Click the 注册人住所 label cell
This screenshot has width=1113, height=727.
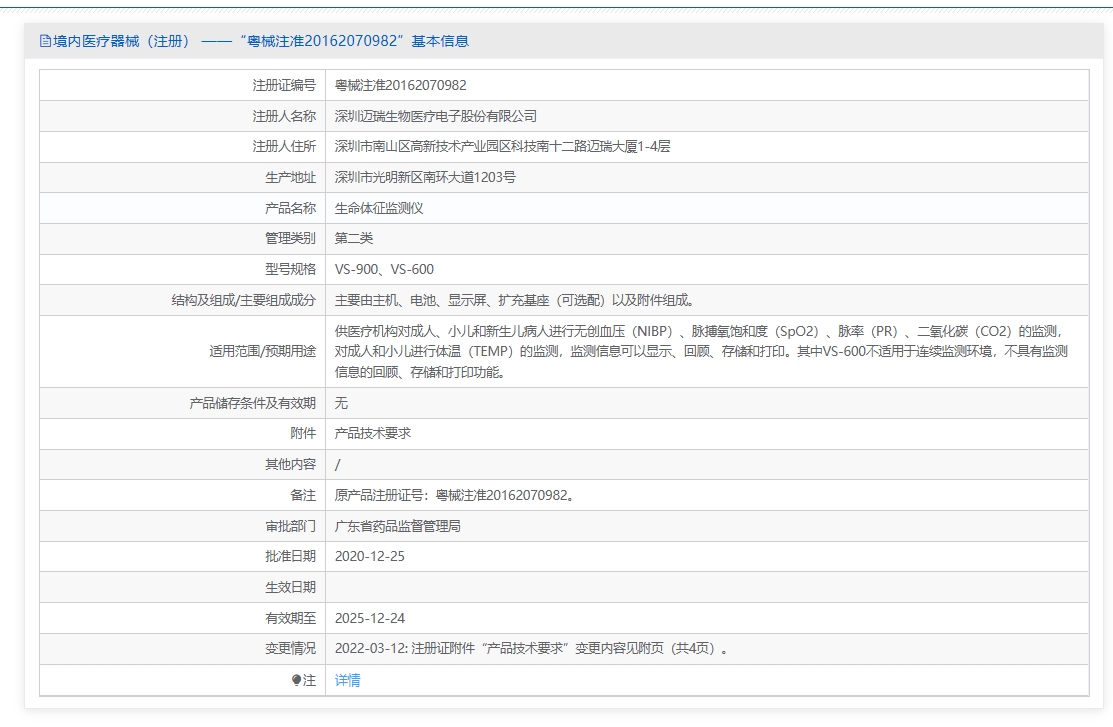click(182, 146)
